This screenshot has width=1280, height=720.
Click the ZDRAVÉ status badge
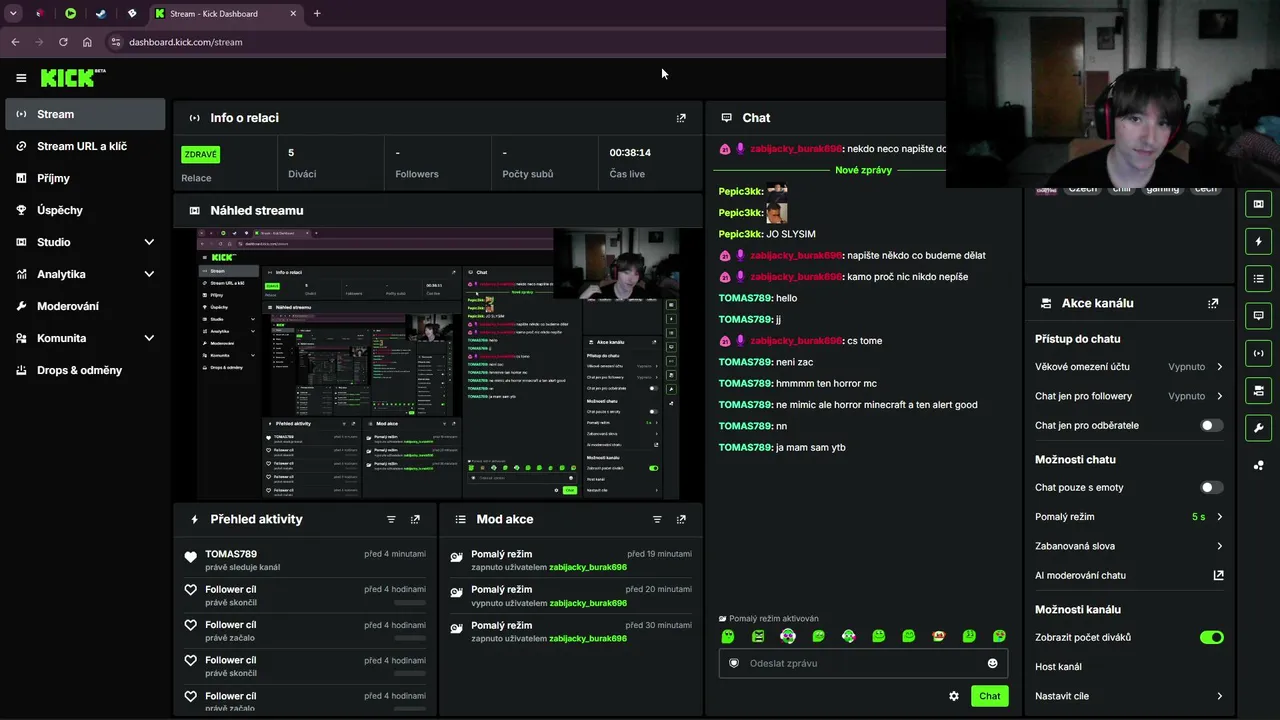point(200,154)
